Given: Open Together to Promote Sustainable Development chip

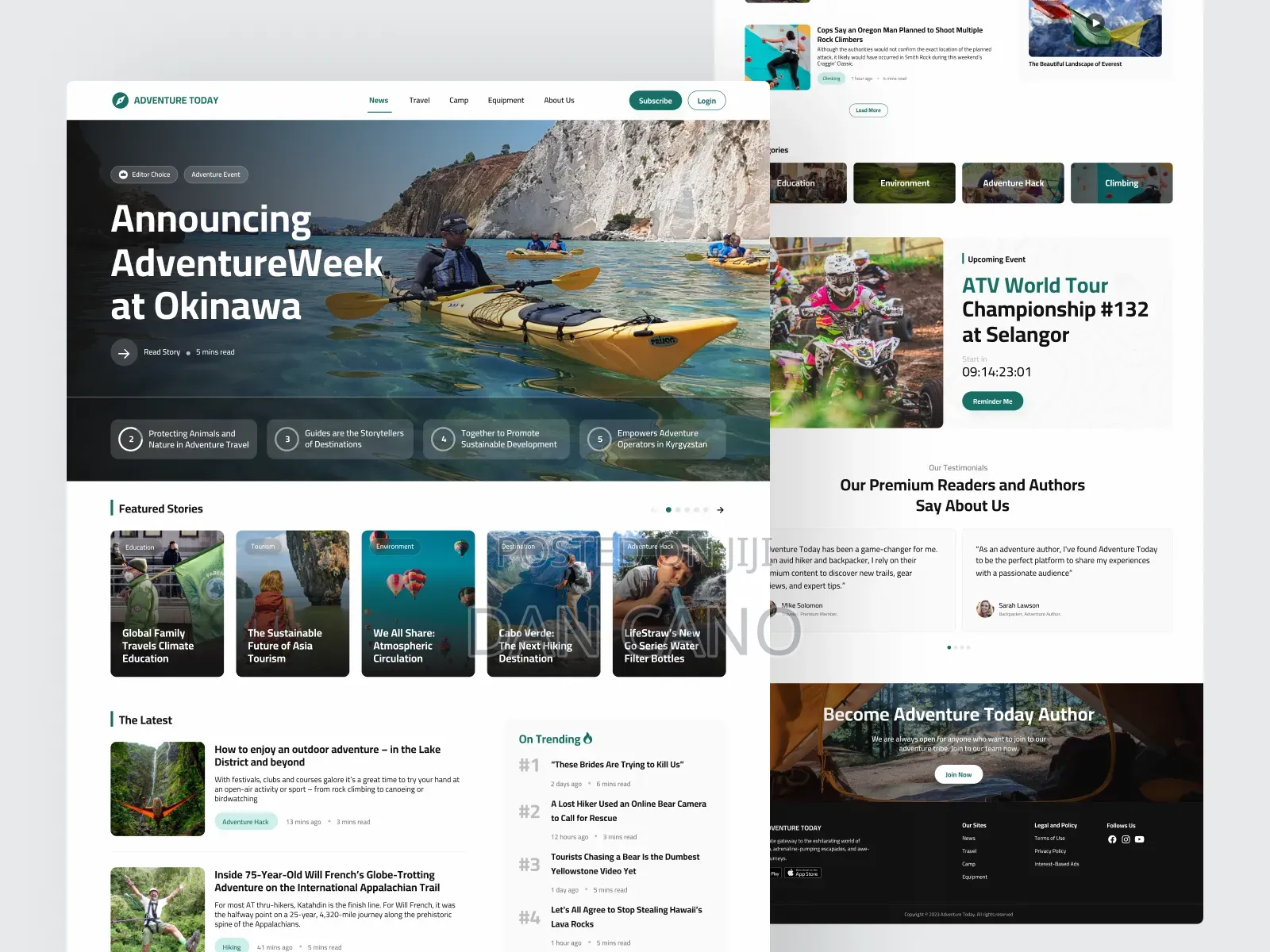Looking at the screenshot, I should (x=496, y=439).
